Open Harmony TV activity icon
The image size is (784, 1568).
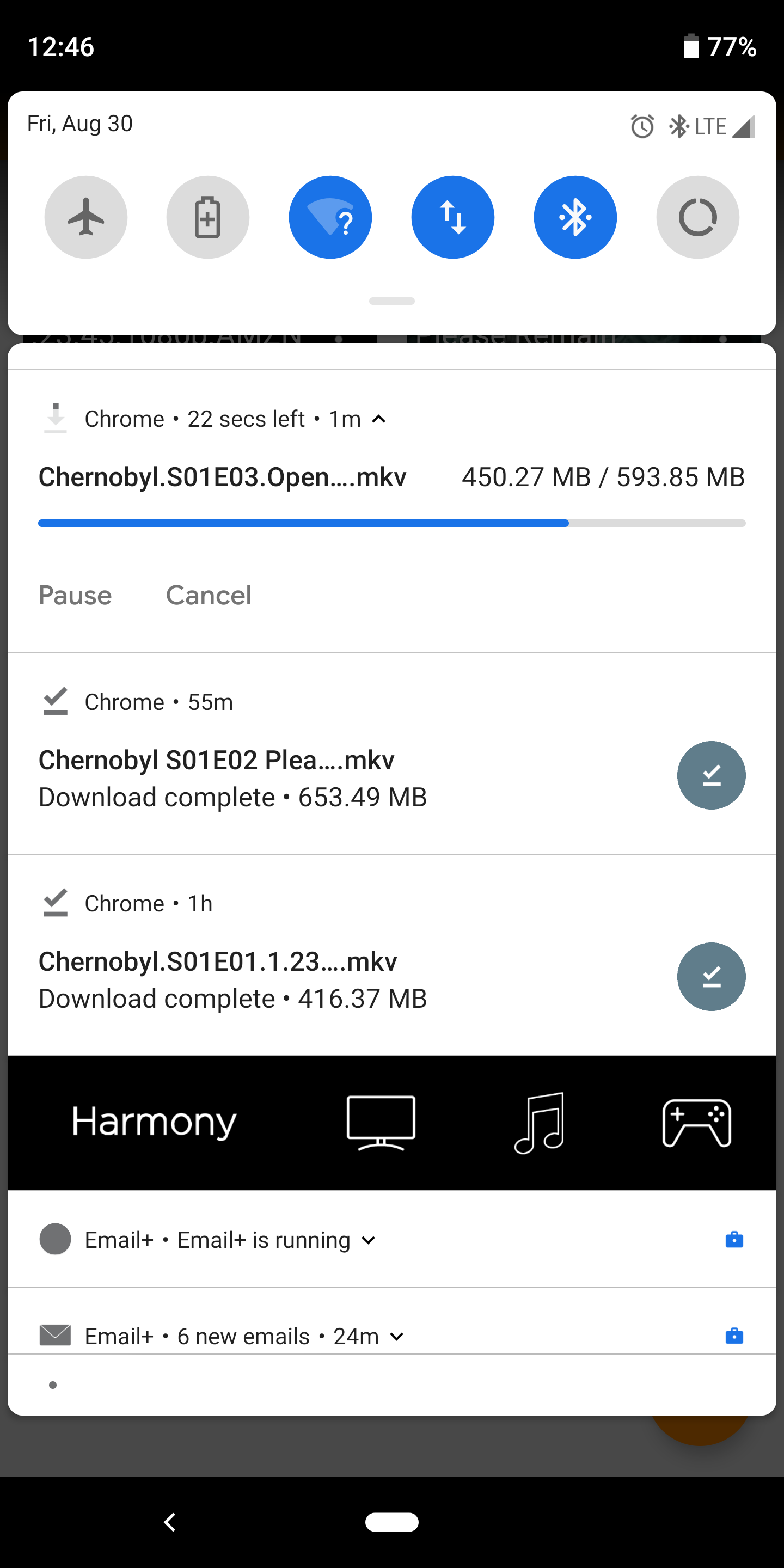(381, 1123)
